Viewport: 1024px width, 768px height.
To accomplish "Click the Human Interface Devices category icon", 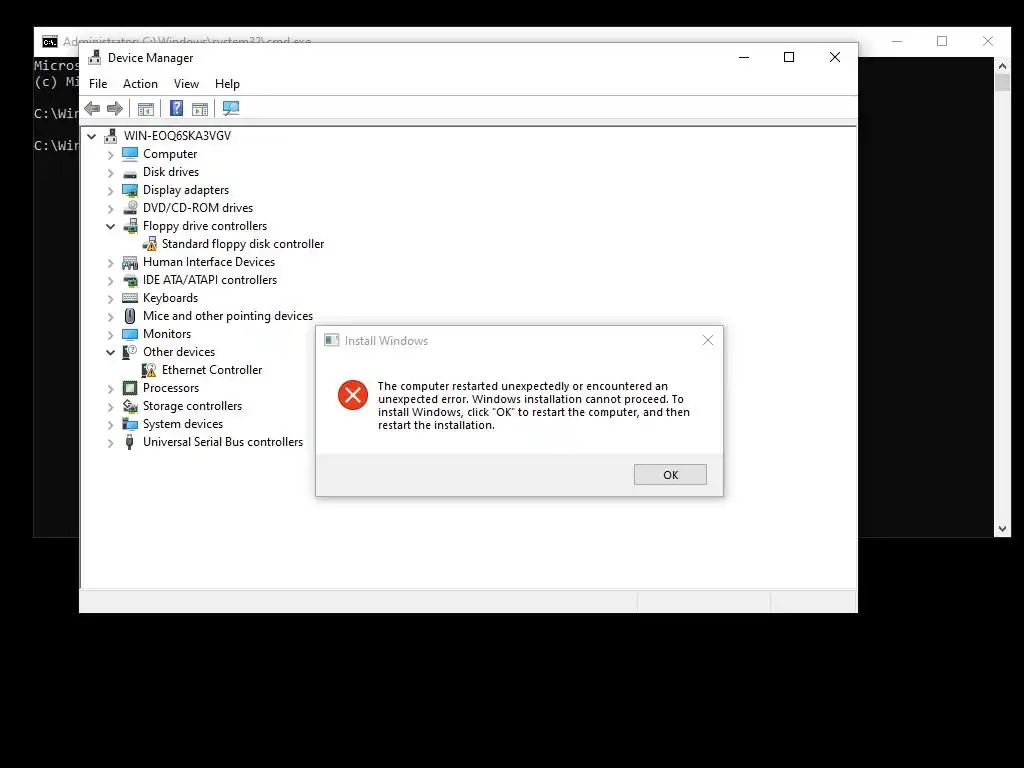I will (130, 263).
